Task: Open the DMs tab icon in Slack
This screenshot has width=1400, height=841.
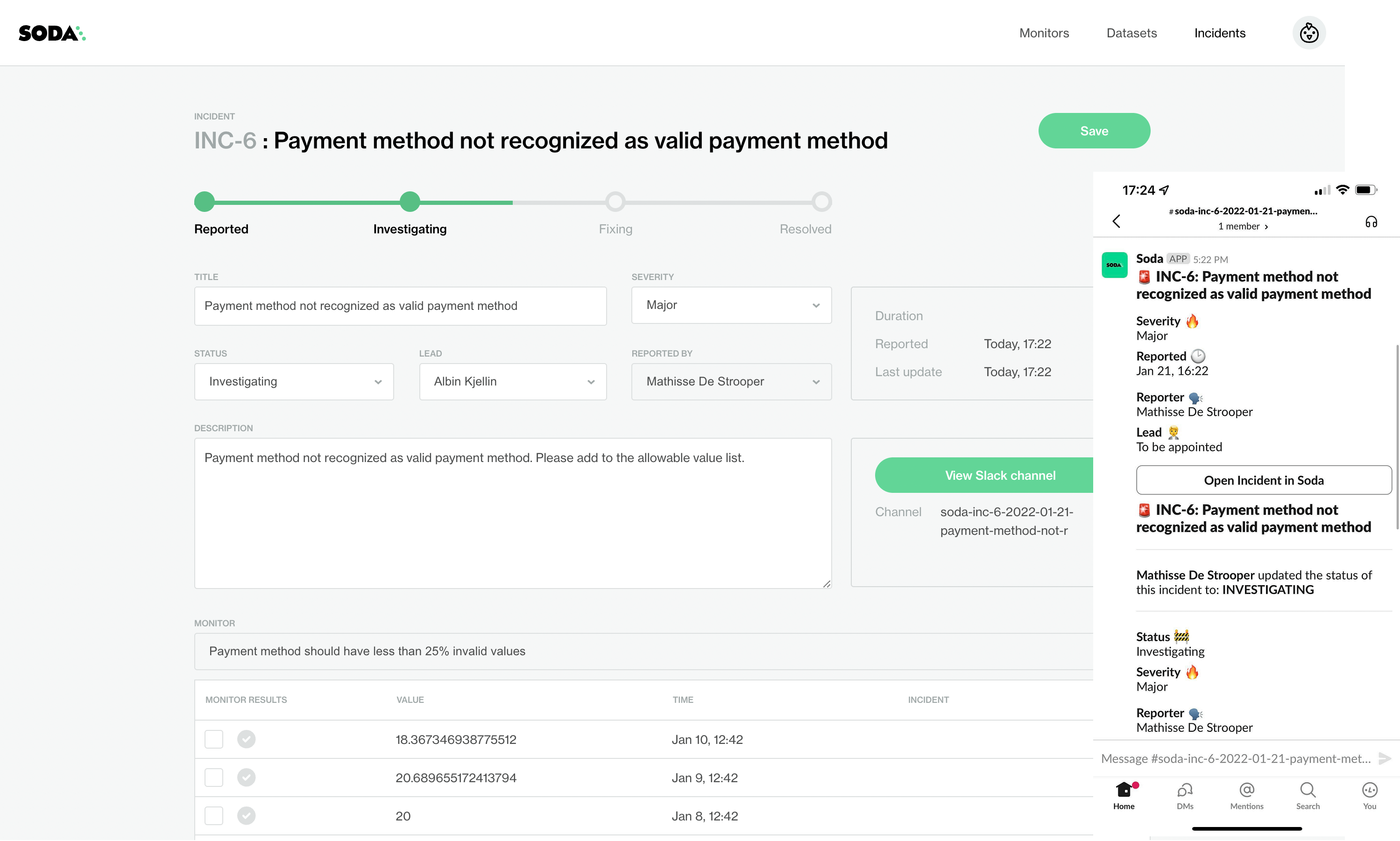Action: [x=1185, y=790]
